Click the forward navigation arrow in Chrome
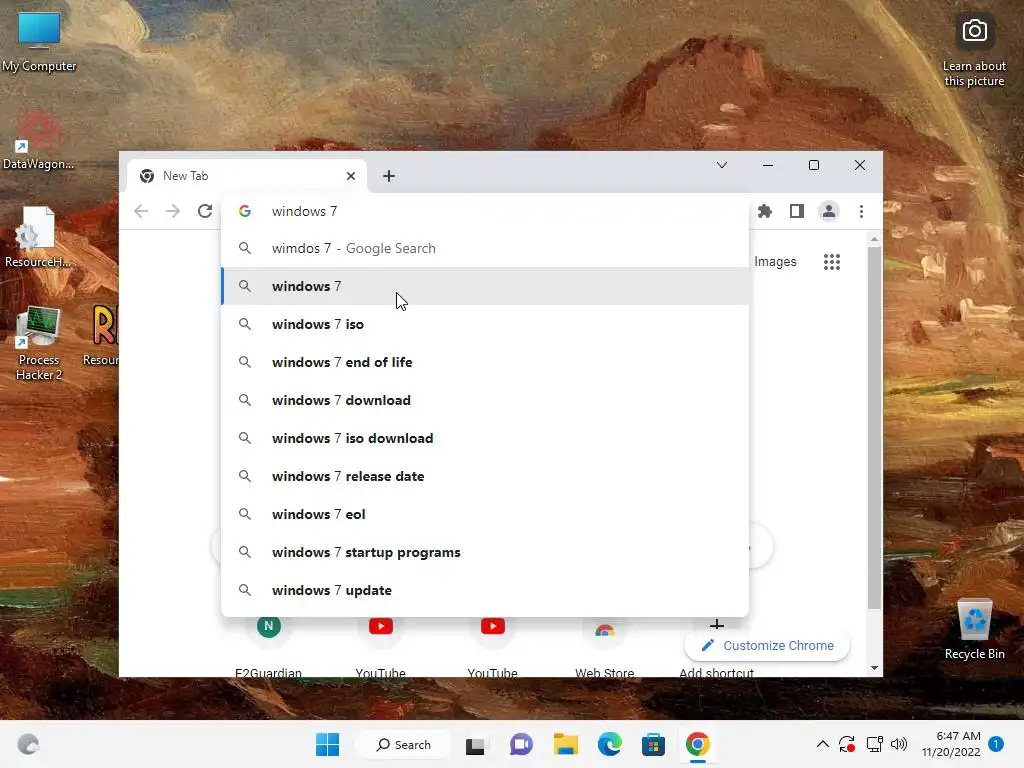Screen dimensions: 1024x768 [x=172, y=211]
